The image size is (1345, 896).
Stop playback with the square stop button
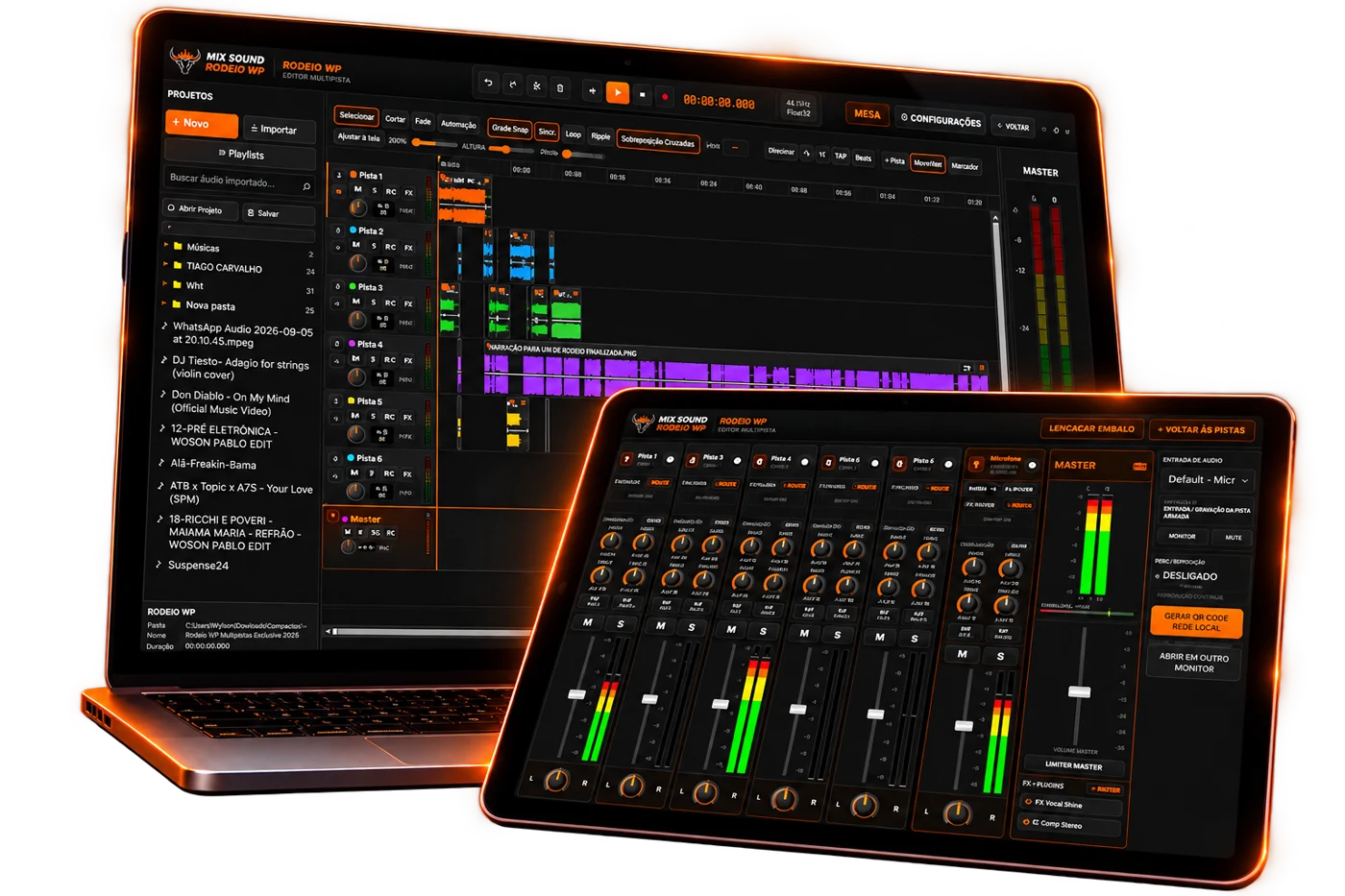(x=643, y=94)
